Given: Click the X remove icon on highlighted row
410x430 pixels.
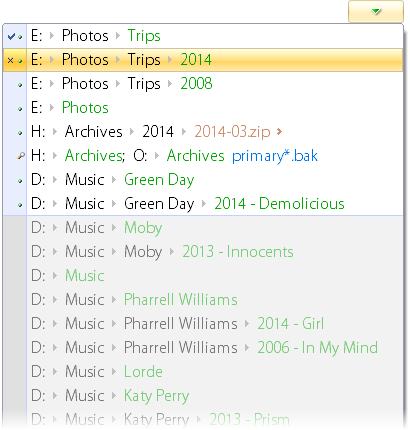Looking at the screenshot, I should 10,60.
